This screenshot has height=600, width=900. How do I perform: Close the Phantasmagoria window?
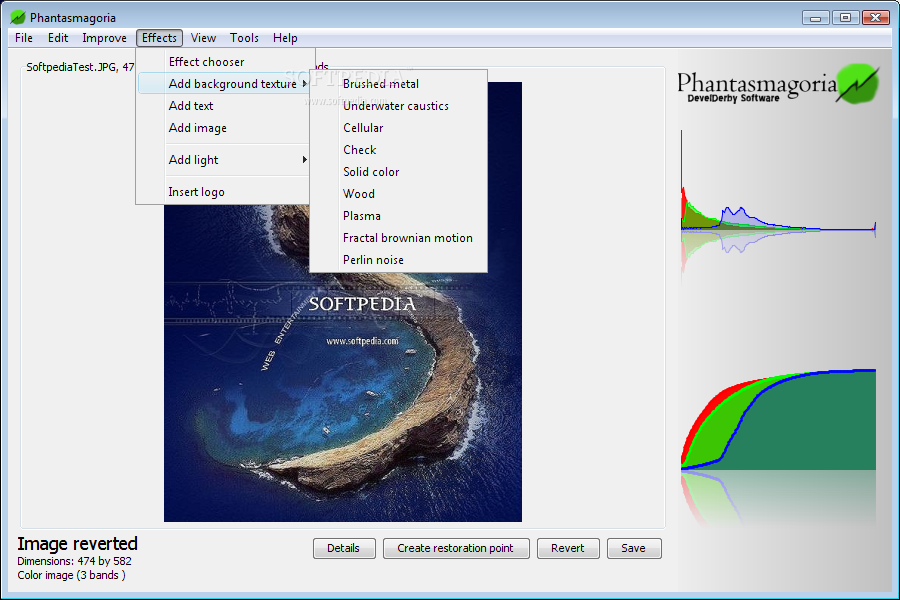click(876, 18)
